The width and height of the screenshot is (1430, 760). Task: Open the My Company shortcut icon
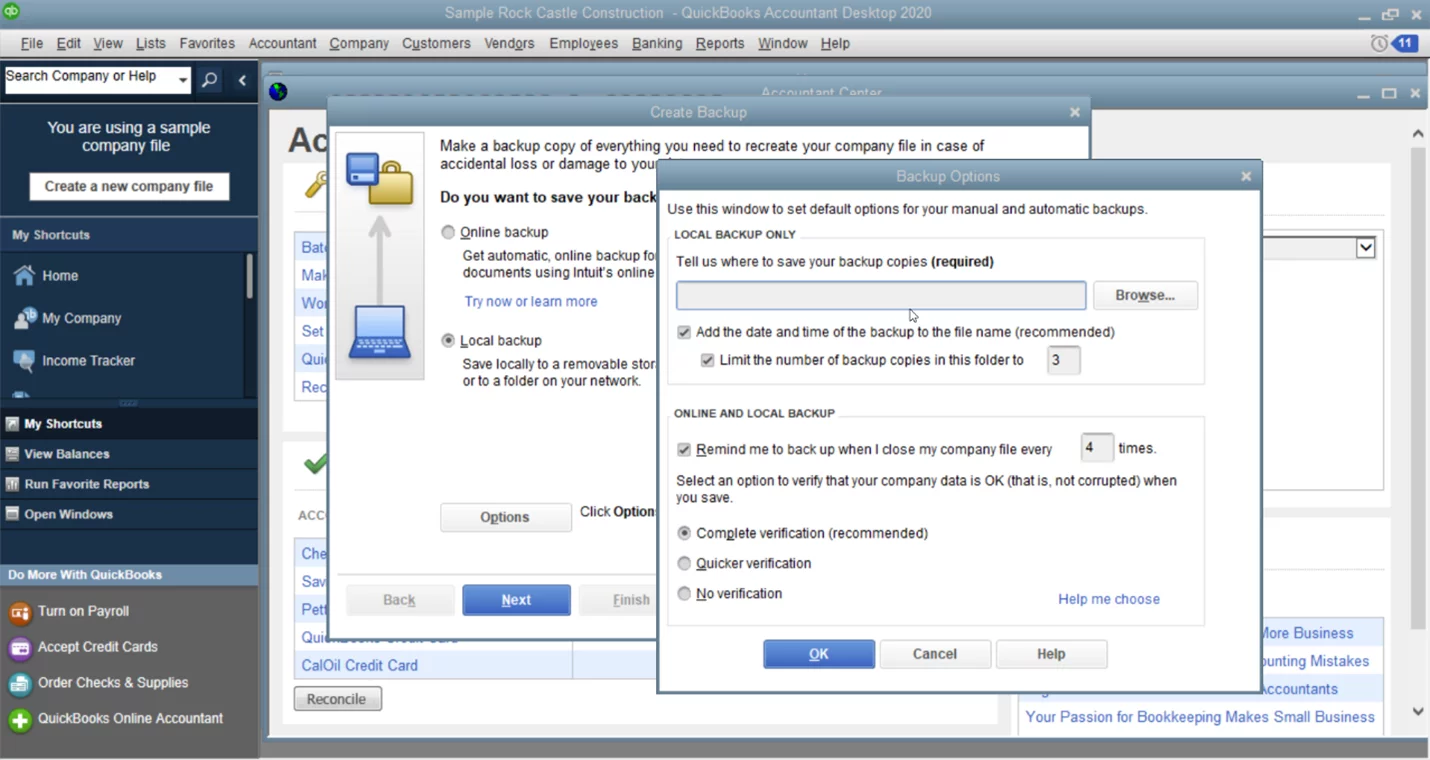[24, 318]
